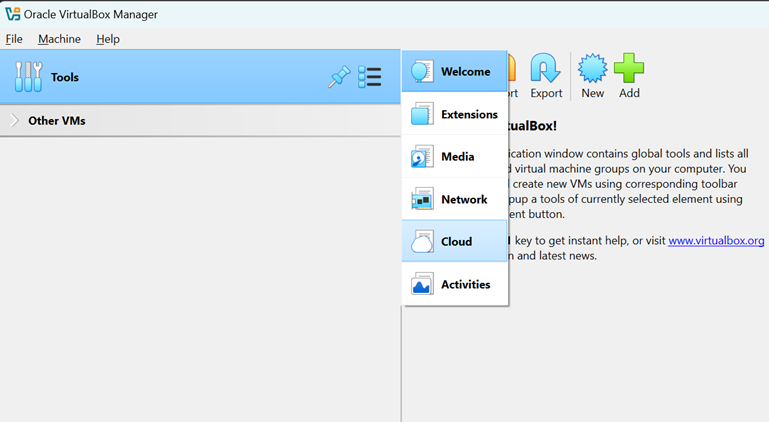Select the Other VMs group row

200,120
